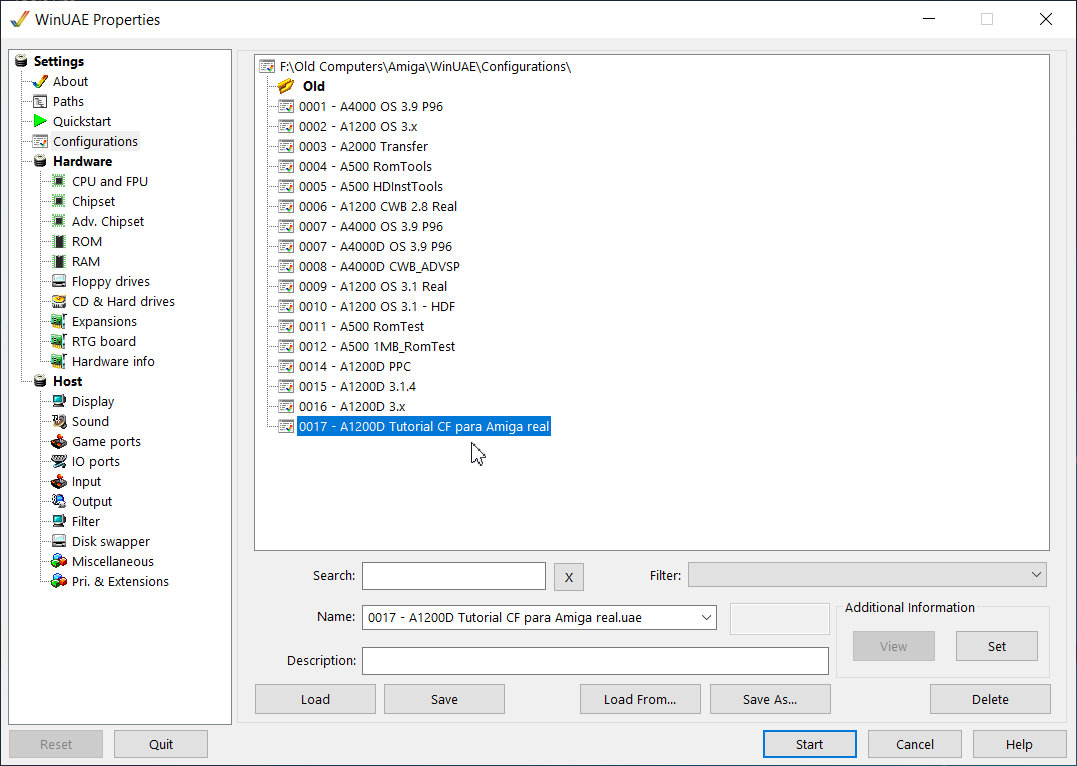
Task: Click the Disk swapper drive icon
Action: coord(59,541)
